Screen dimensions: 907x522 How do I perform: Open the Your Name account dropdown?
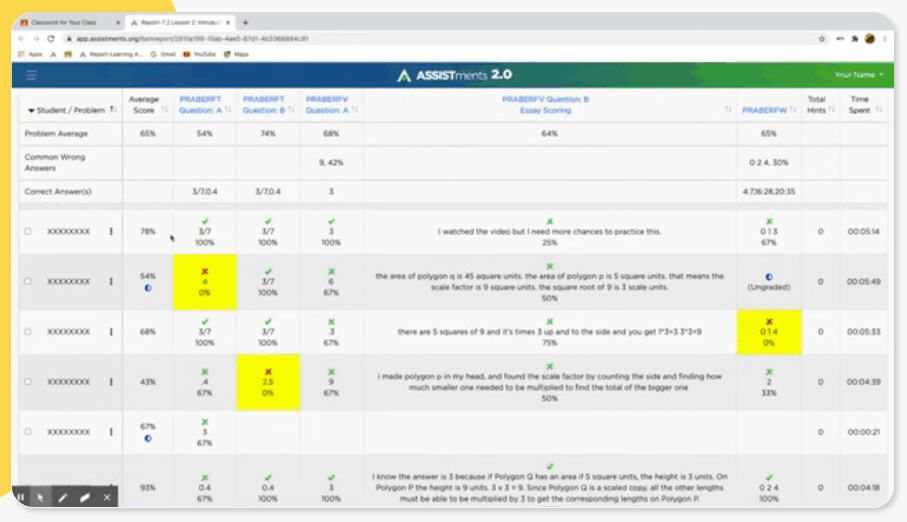pos(858,75)
